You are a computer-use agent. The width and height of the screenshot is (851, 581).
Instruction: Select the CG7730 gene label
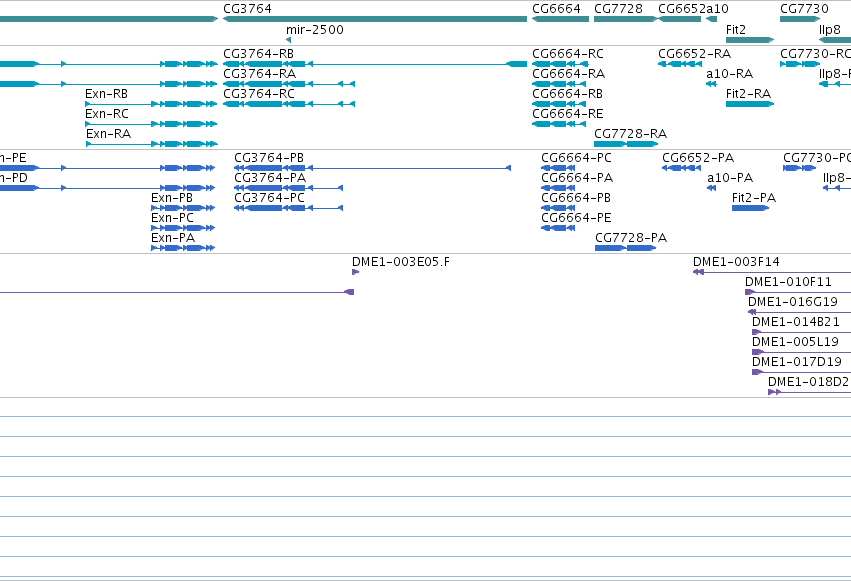click(x=804, y=9)
